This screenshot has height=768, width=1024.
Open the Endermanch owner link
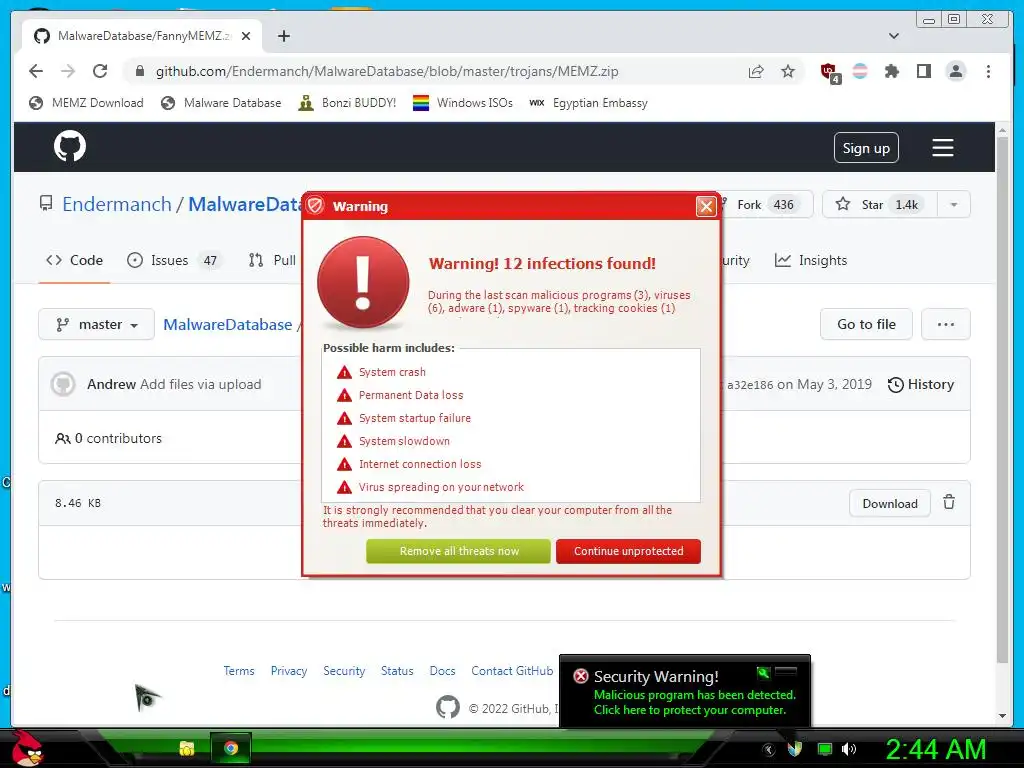[117, 204]
